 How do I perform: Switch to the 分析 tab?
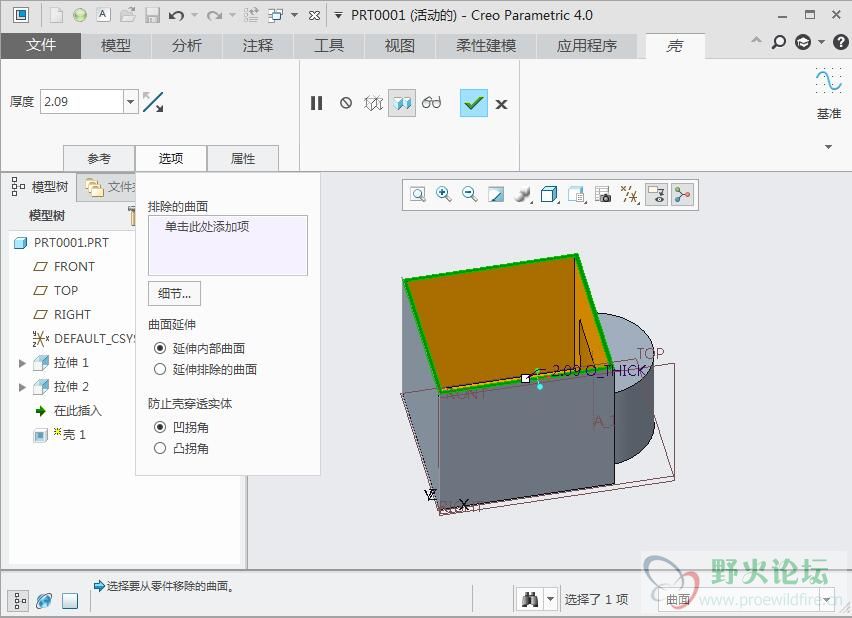186,46
